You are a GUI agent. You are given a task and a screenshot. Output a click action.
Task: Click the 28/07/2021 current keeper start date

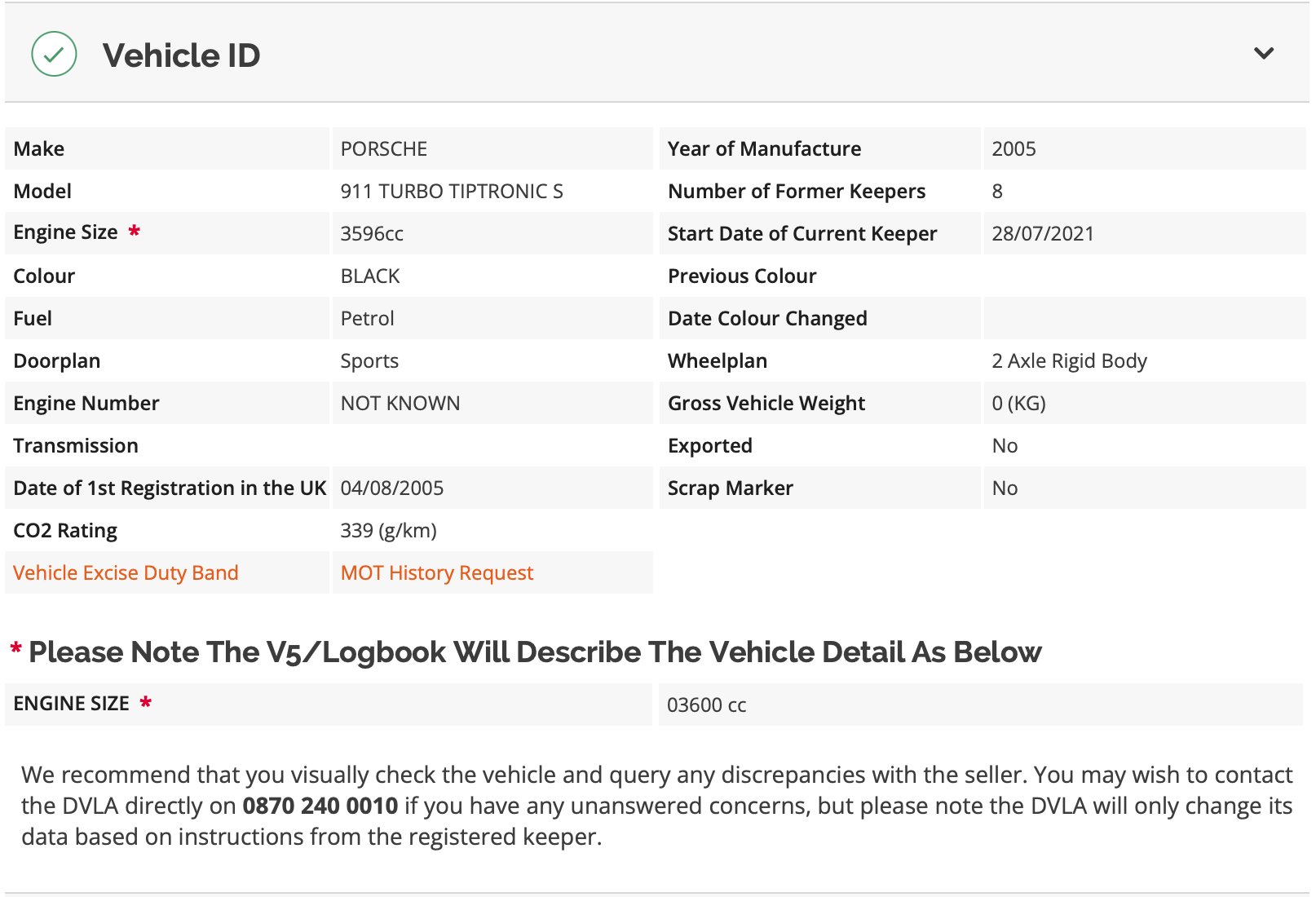point(1042,233)
